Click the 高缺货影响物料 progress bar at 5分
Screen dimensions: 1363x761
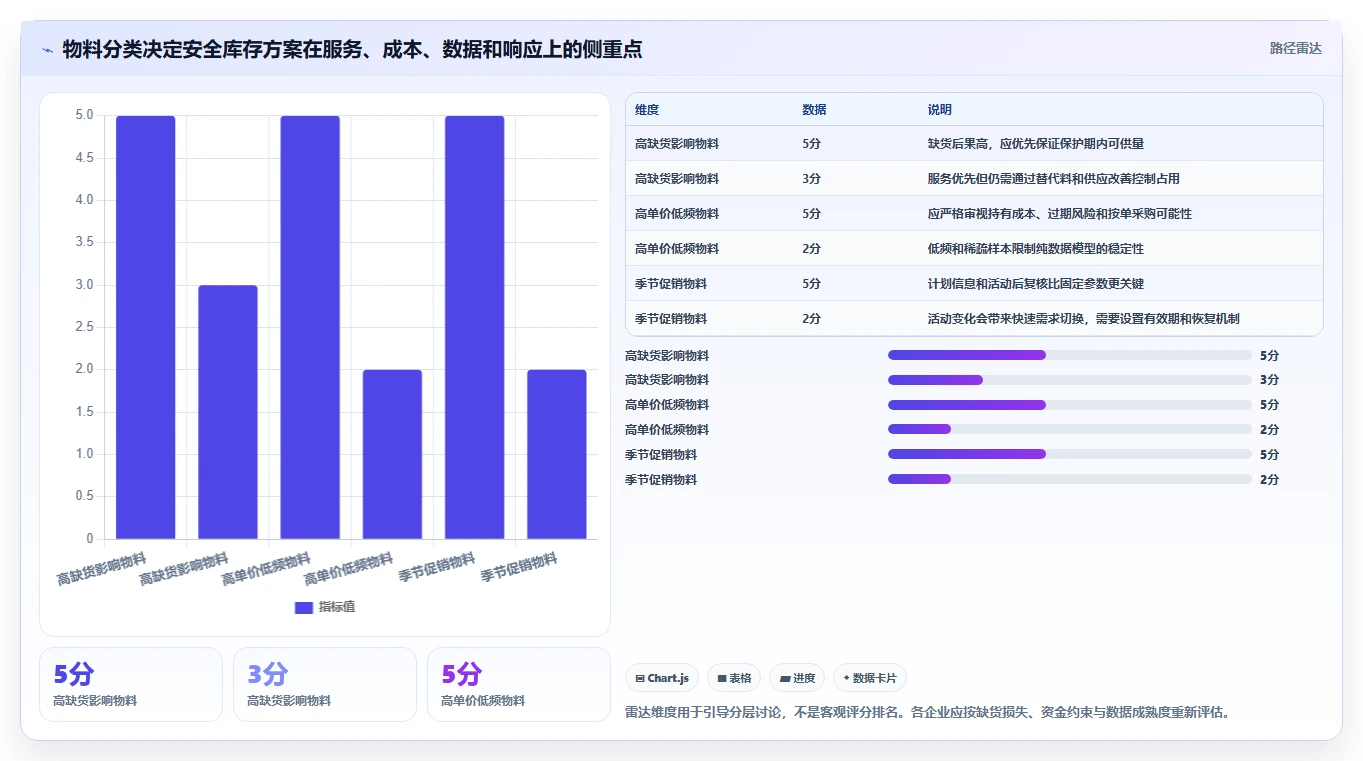pyautogui.click(x=1070, y=355)
